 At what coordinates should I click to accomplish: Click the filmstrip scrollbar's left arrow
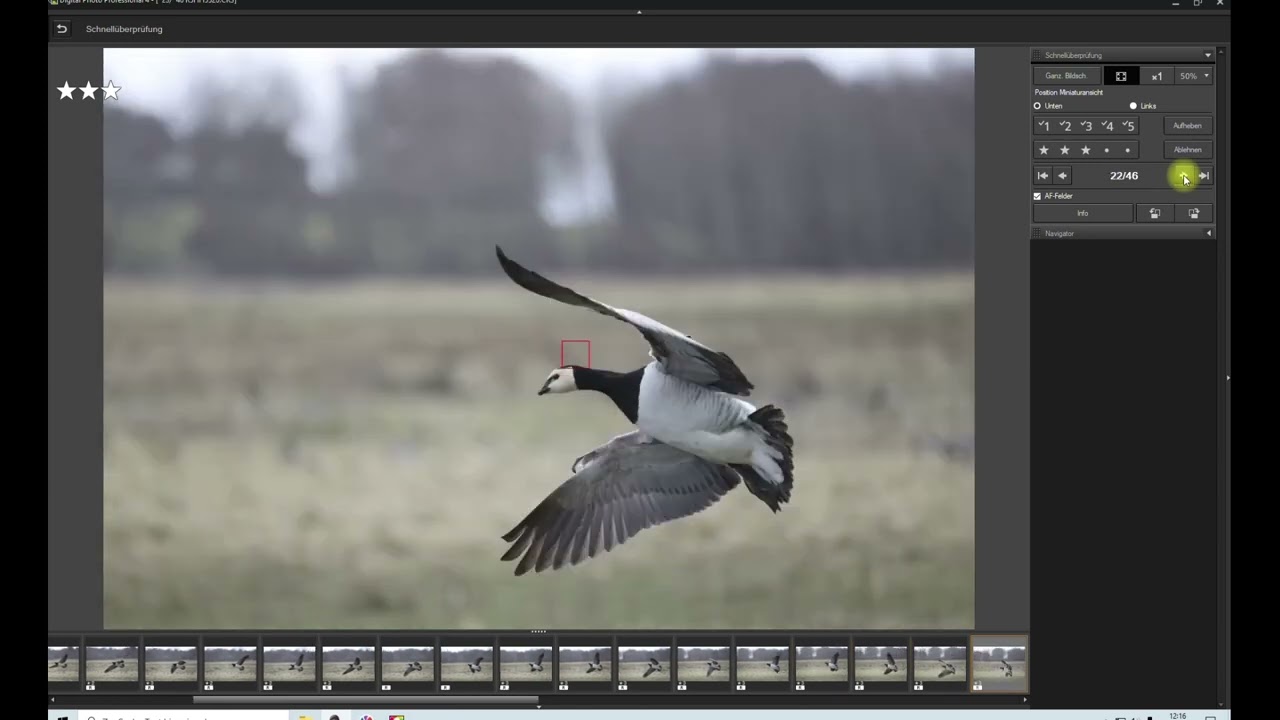click(52, 700)
